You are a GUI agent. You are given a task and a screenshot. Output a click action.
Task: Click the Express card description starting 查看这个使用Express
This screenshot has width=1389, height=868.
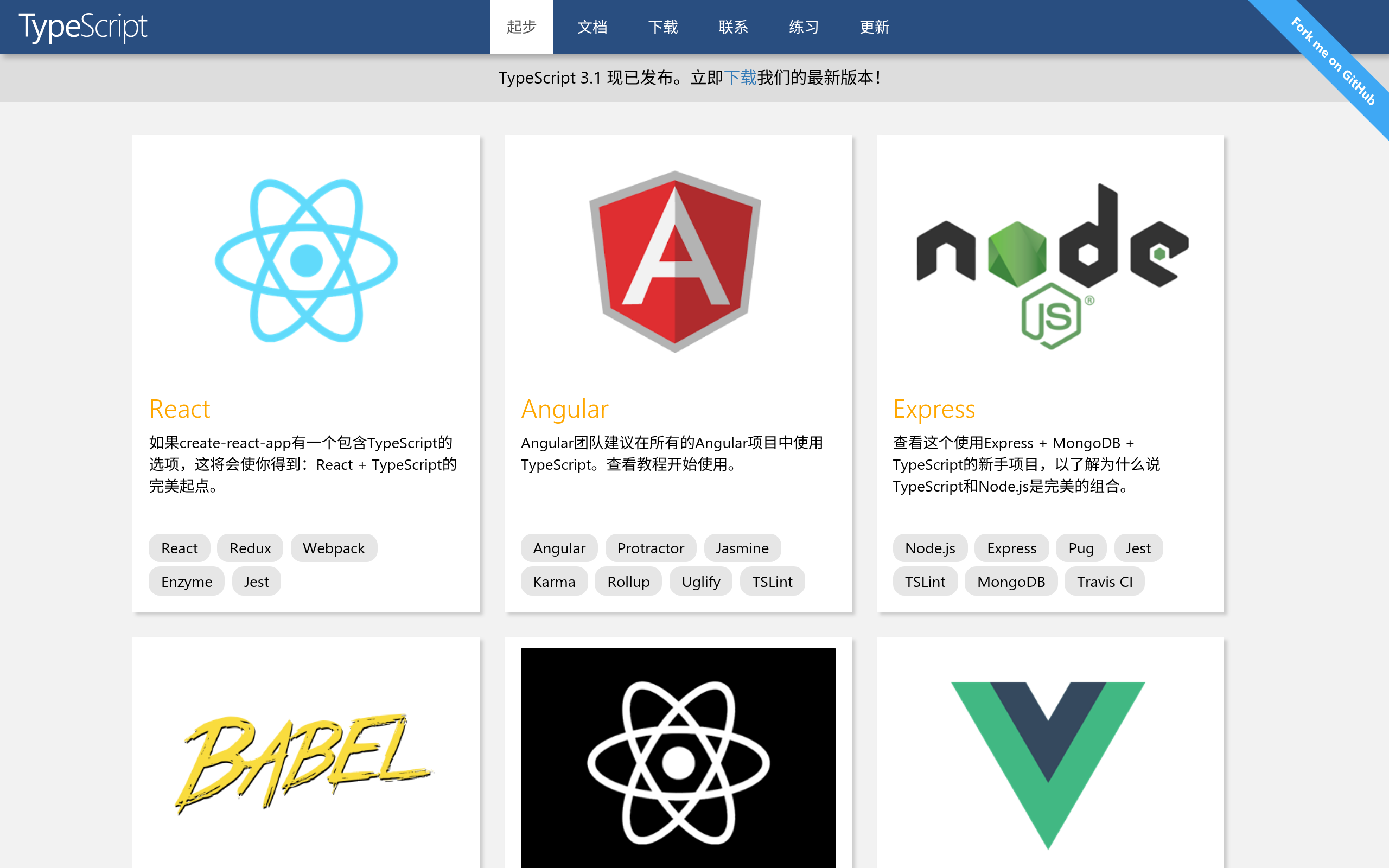pos(1026,464)
